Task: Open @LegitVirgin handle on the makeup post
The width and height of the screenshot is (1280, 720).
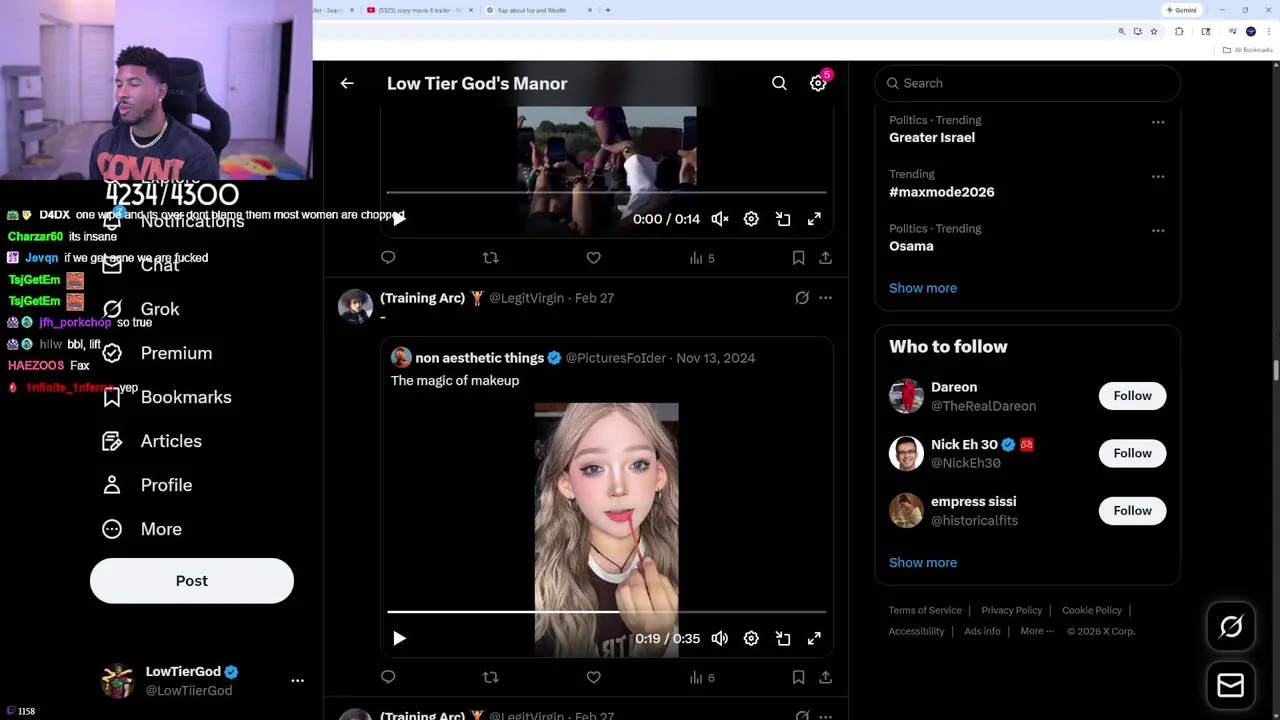Action: [x=526, y=298]
